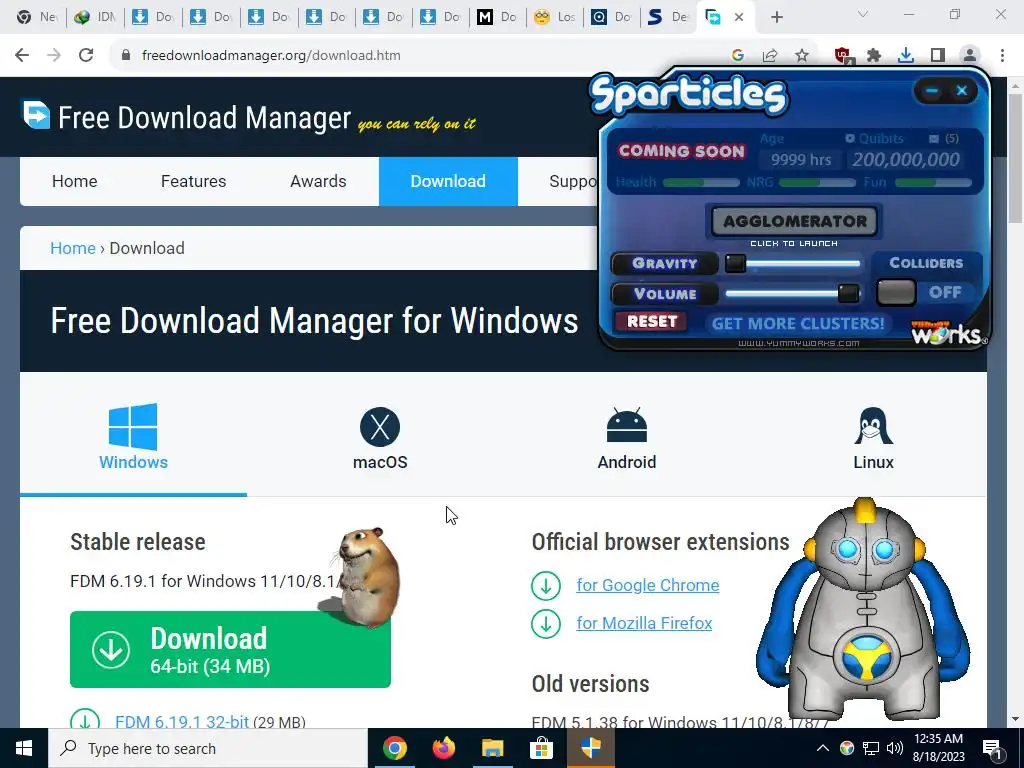Open the Home navigation item
1024x768 pixels.
[x=74, y=182]
